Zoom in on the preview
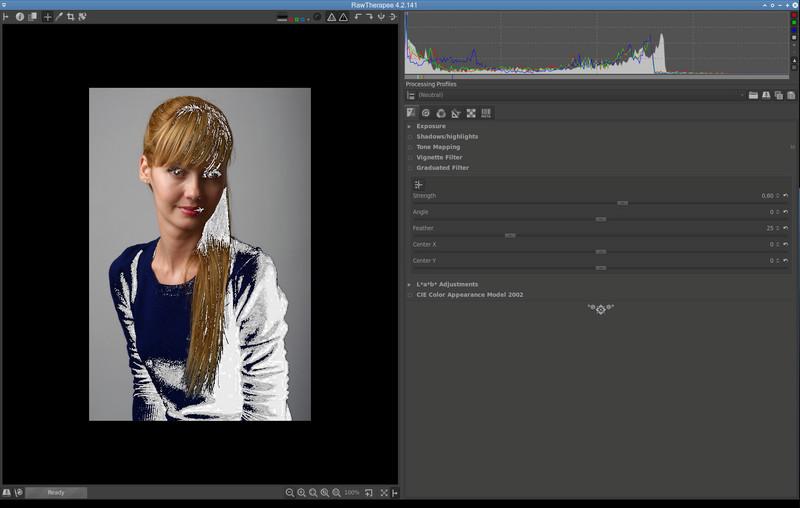800x508 pixels. [x=302, y=493]
